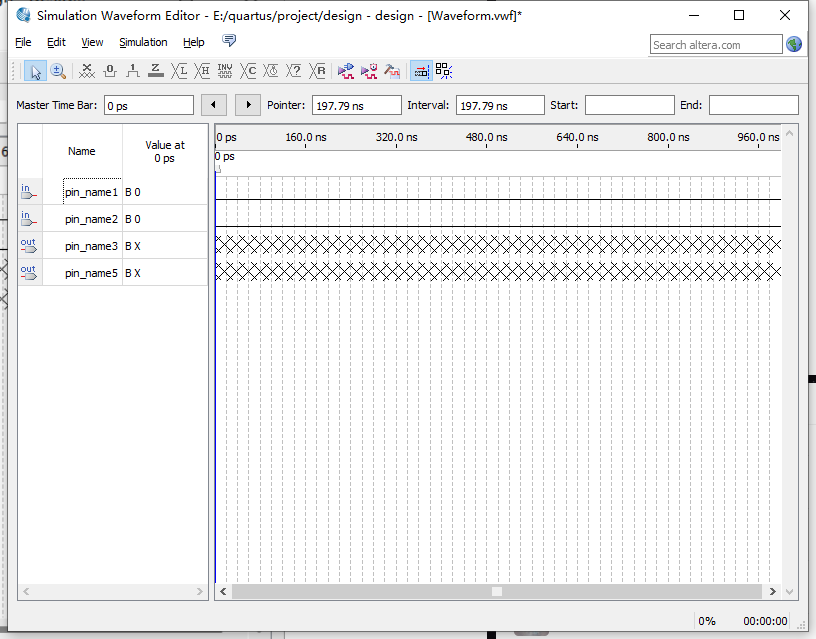Click the globe web search icon

[794, 45]
